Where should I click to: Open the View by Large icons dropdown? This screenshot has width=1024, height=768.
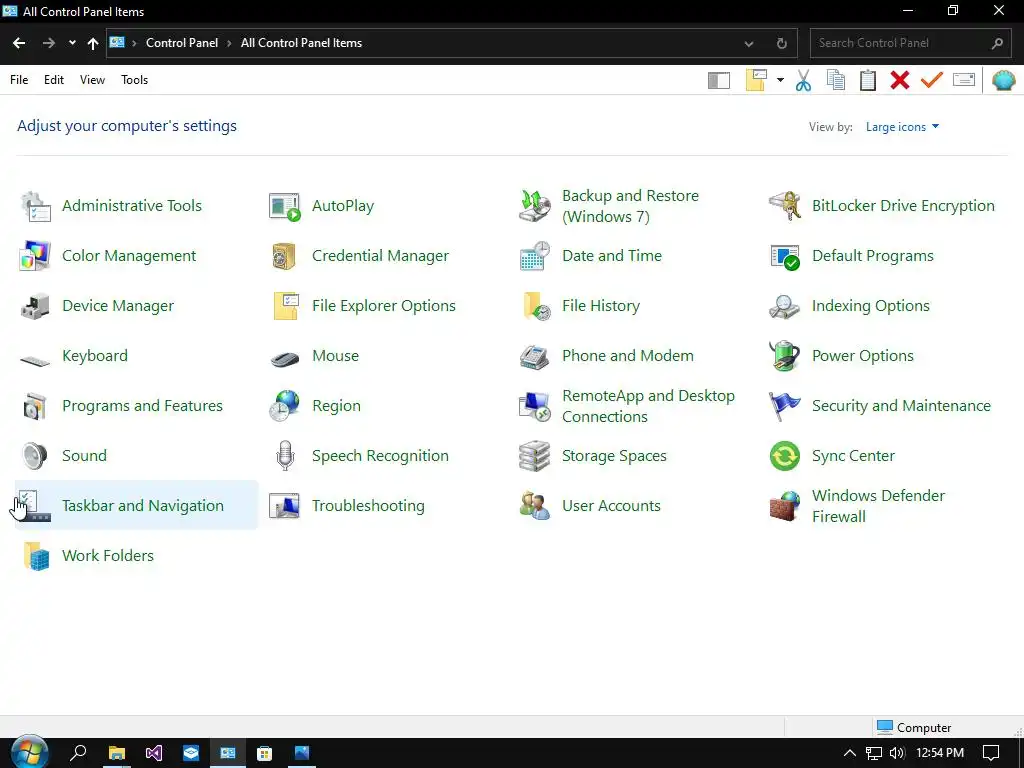click(902, 127)
